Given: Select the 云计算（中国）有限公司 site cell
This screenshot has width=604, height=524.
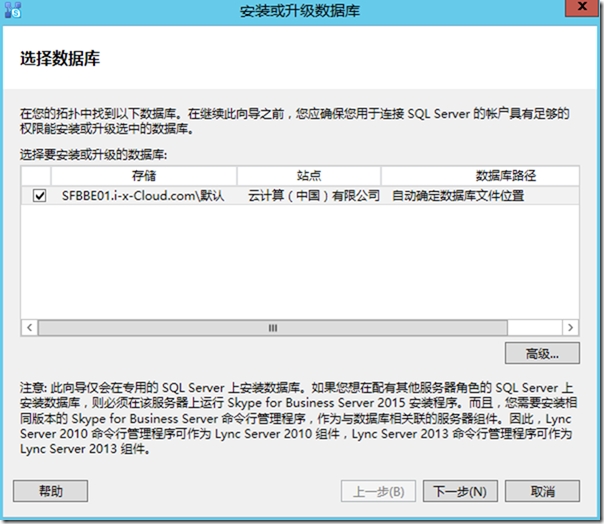Looking at the screenshot, I should 314,196.
